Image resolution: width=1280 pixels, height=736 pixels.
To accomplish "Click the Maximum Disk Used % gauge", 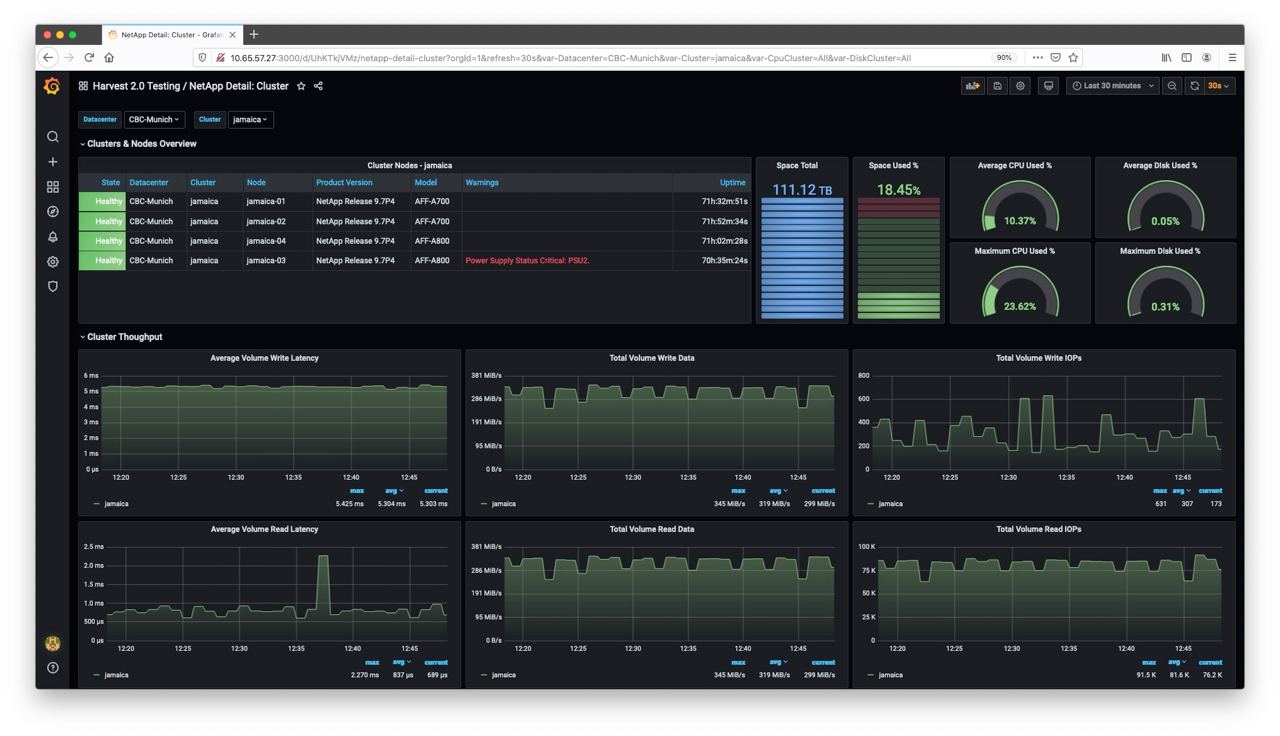I will (x=1166, y=290).
